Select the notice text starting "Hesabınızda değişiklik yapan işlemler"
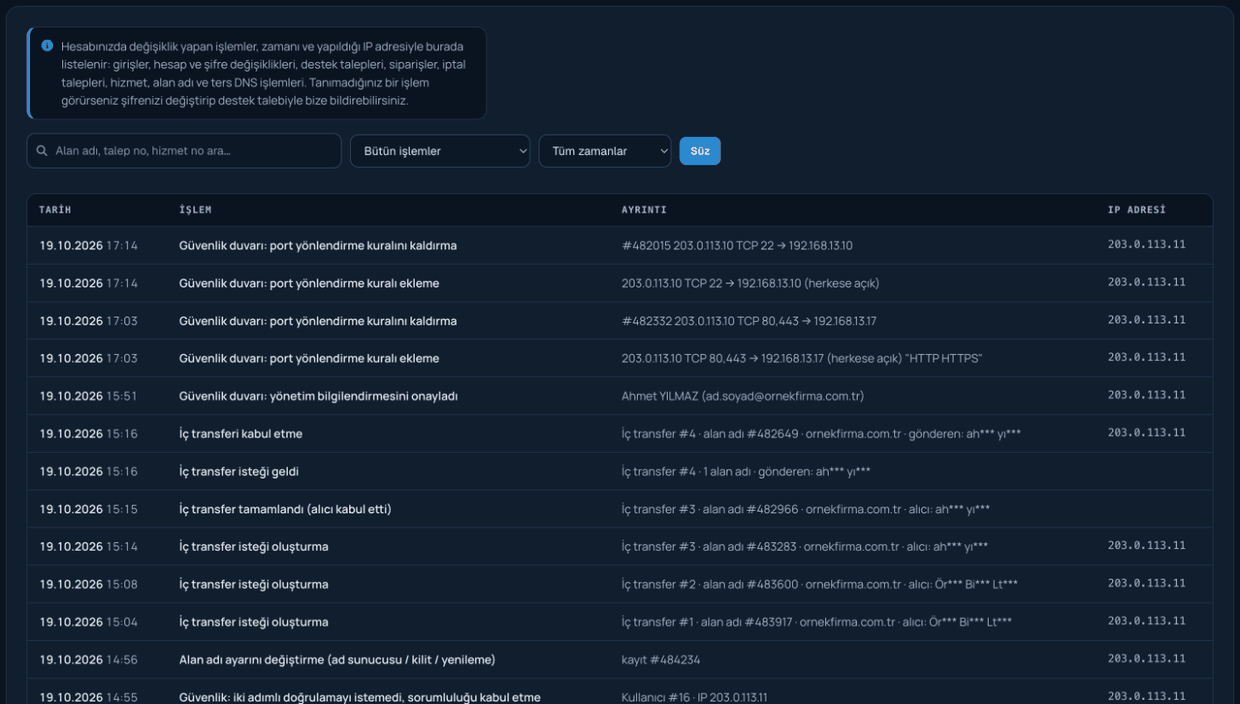Image resolution: width=1240 pixels, height=704 pixels. coord(264,73)
